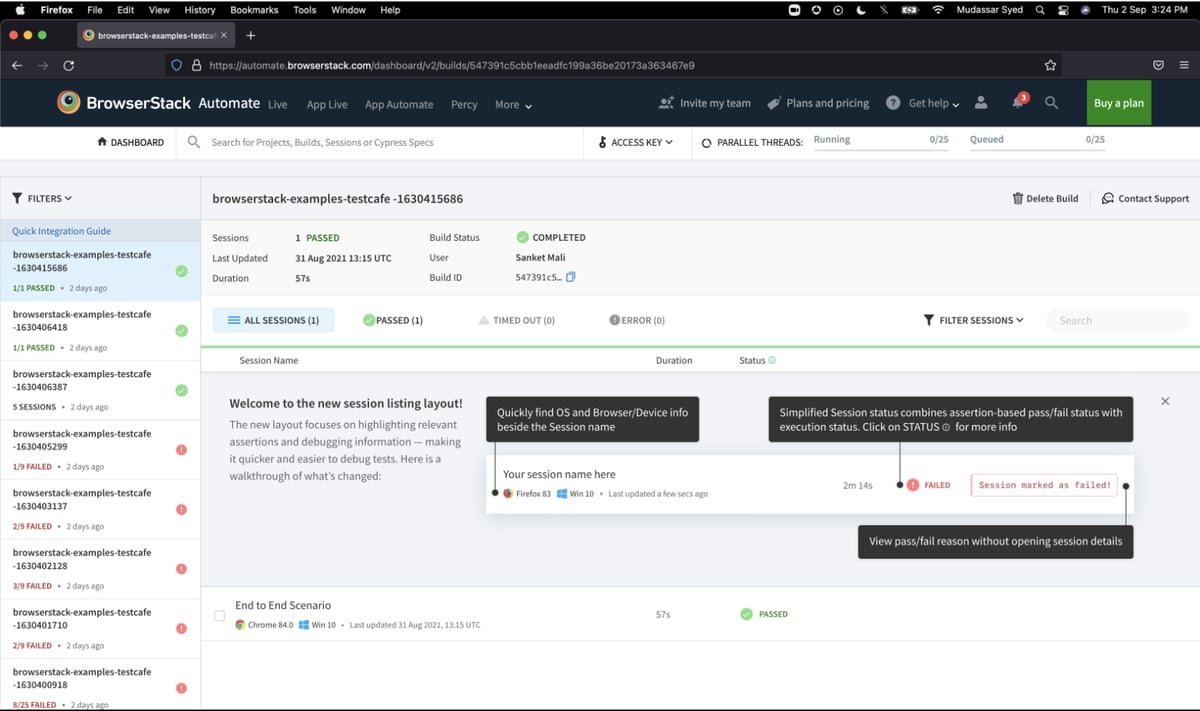Open the App Live product link
Viewport: 1200px width, 711px height.
327,104
